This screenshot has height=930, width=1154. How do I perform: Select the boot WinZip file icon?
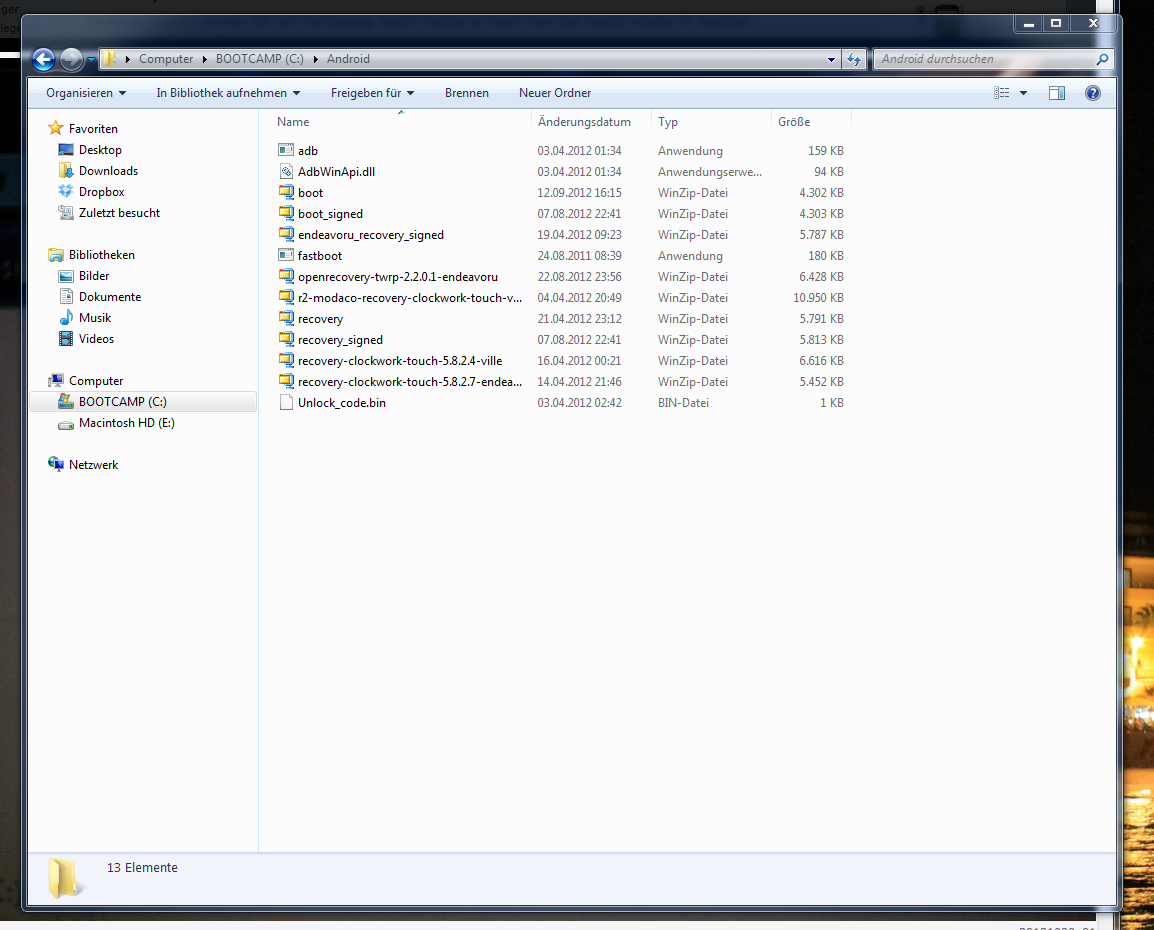[286, 192]
